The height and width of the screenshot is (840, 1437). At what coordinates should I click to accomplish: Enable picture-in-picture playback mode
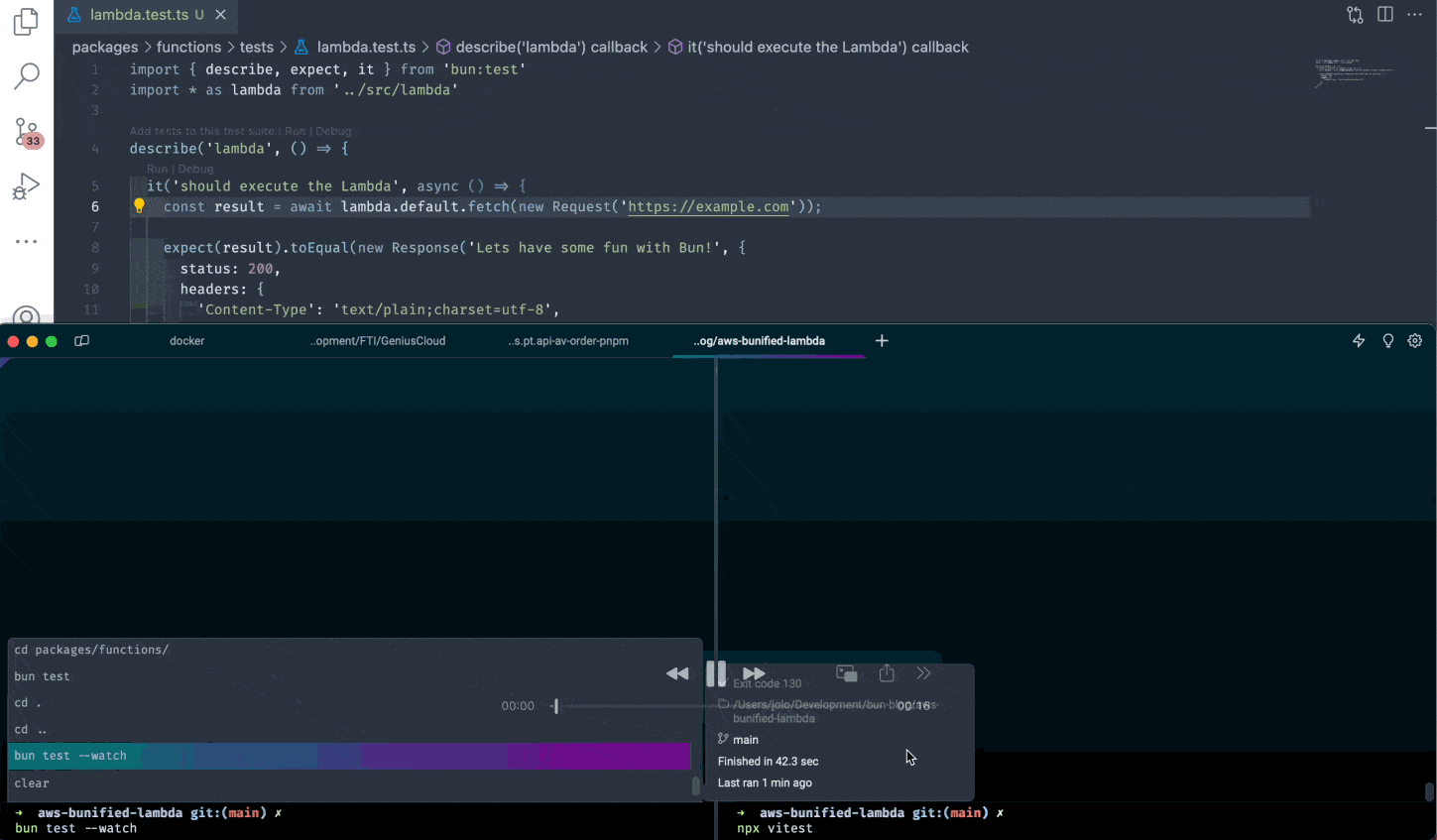pos(846,673)
